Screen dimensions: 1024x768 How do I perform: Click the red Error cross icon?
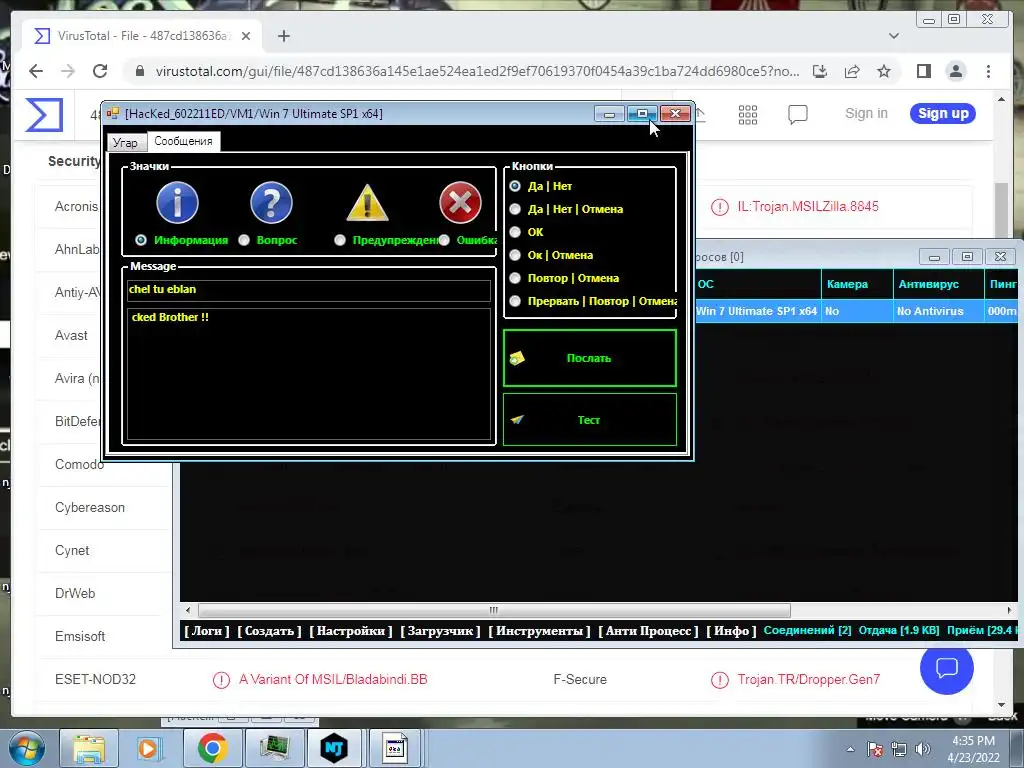tap(460, 202)
